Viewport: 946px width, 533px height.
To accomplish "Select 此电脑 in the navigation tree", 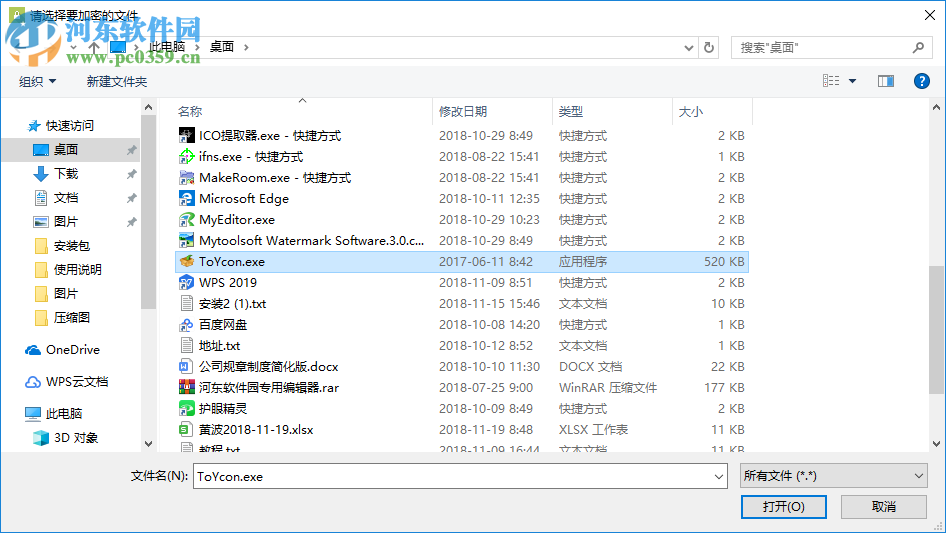I will pos(54,413).
